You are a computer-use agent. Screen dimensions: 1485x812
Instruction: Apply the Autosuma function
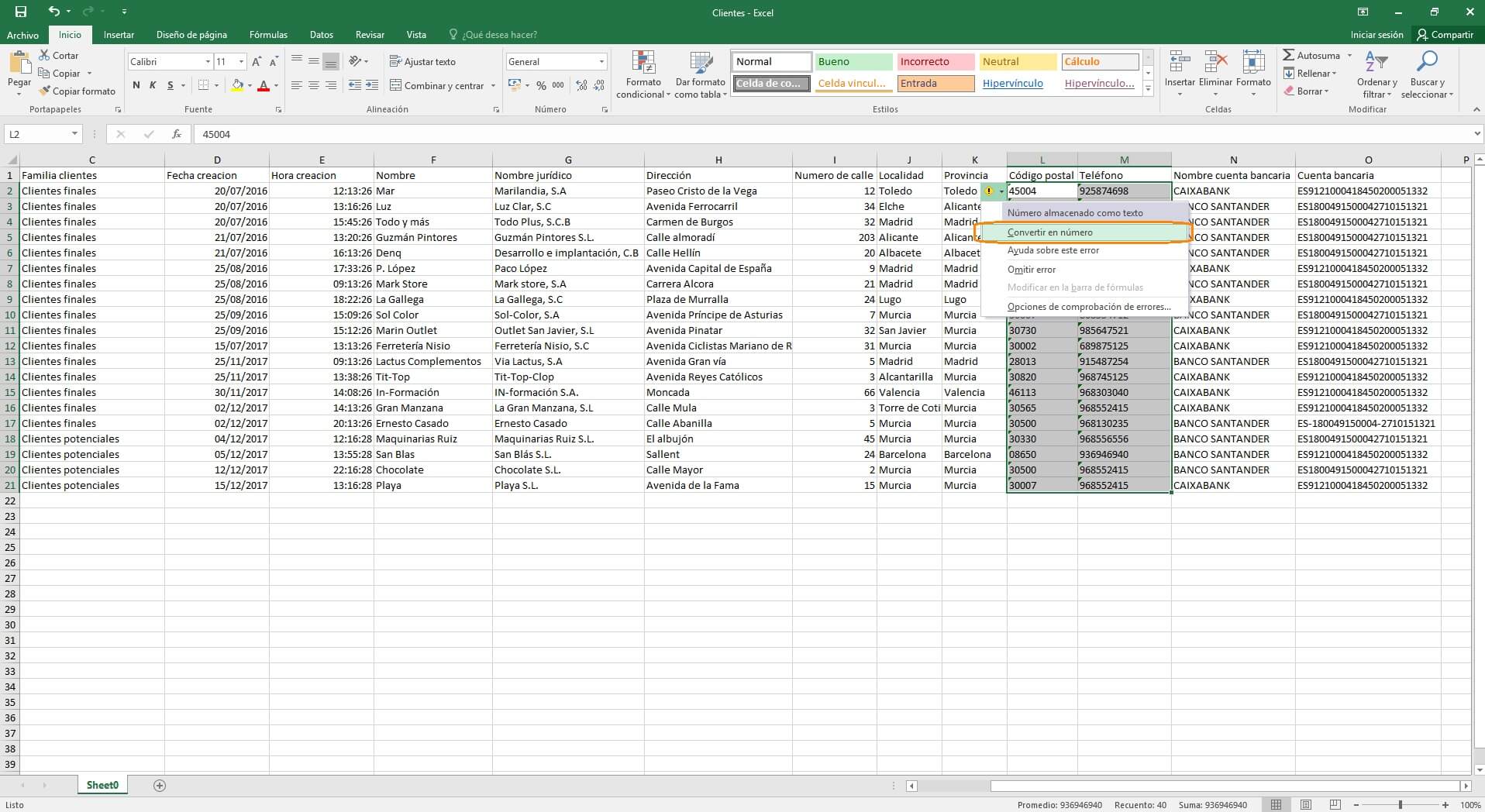[x=1314, y=55]
